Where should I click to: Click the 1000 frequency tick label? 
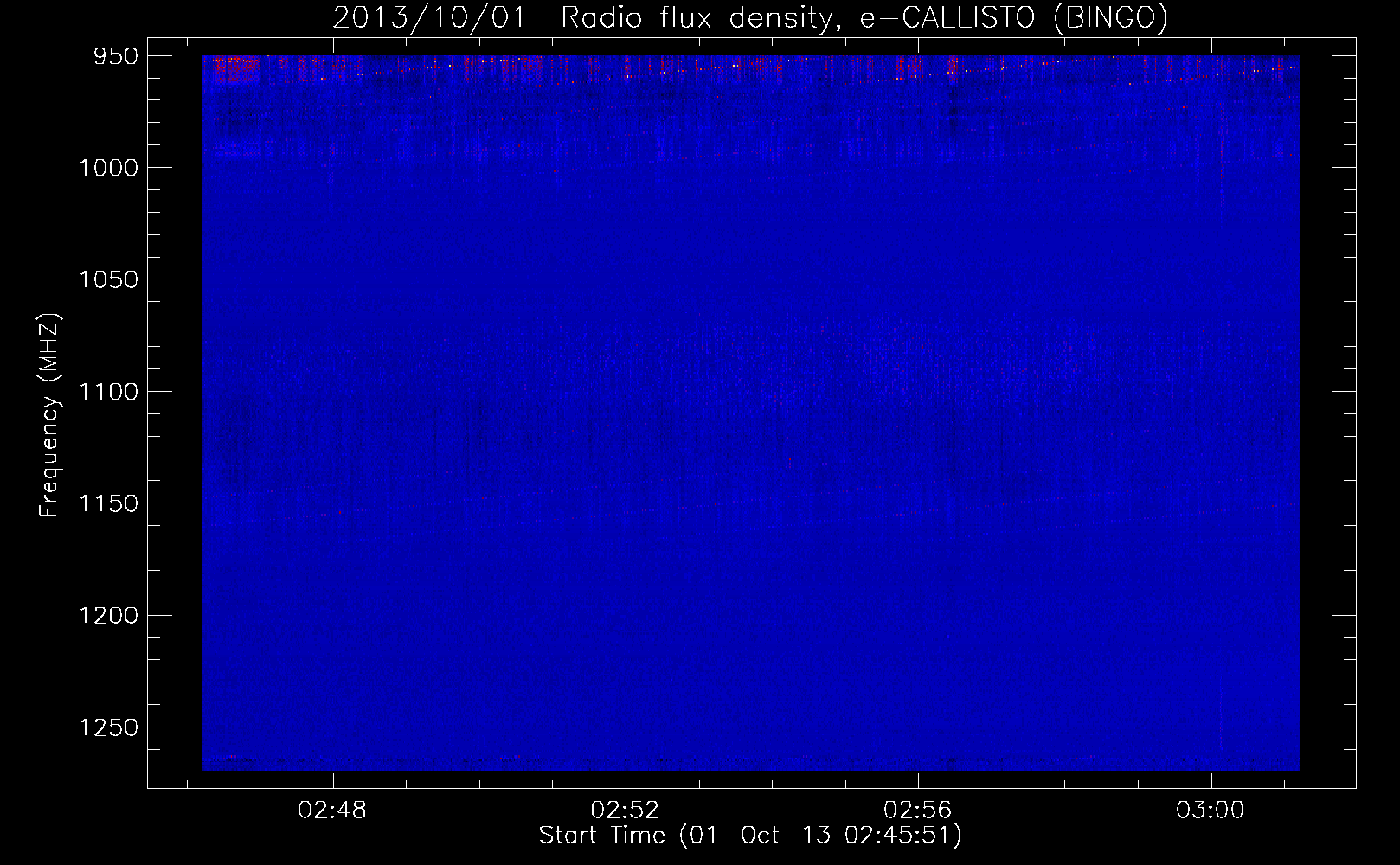(109, 168)
